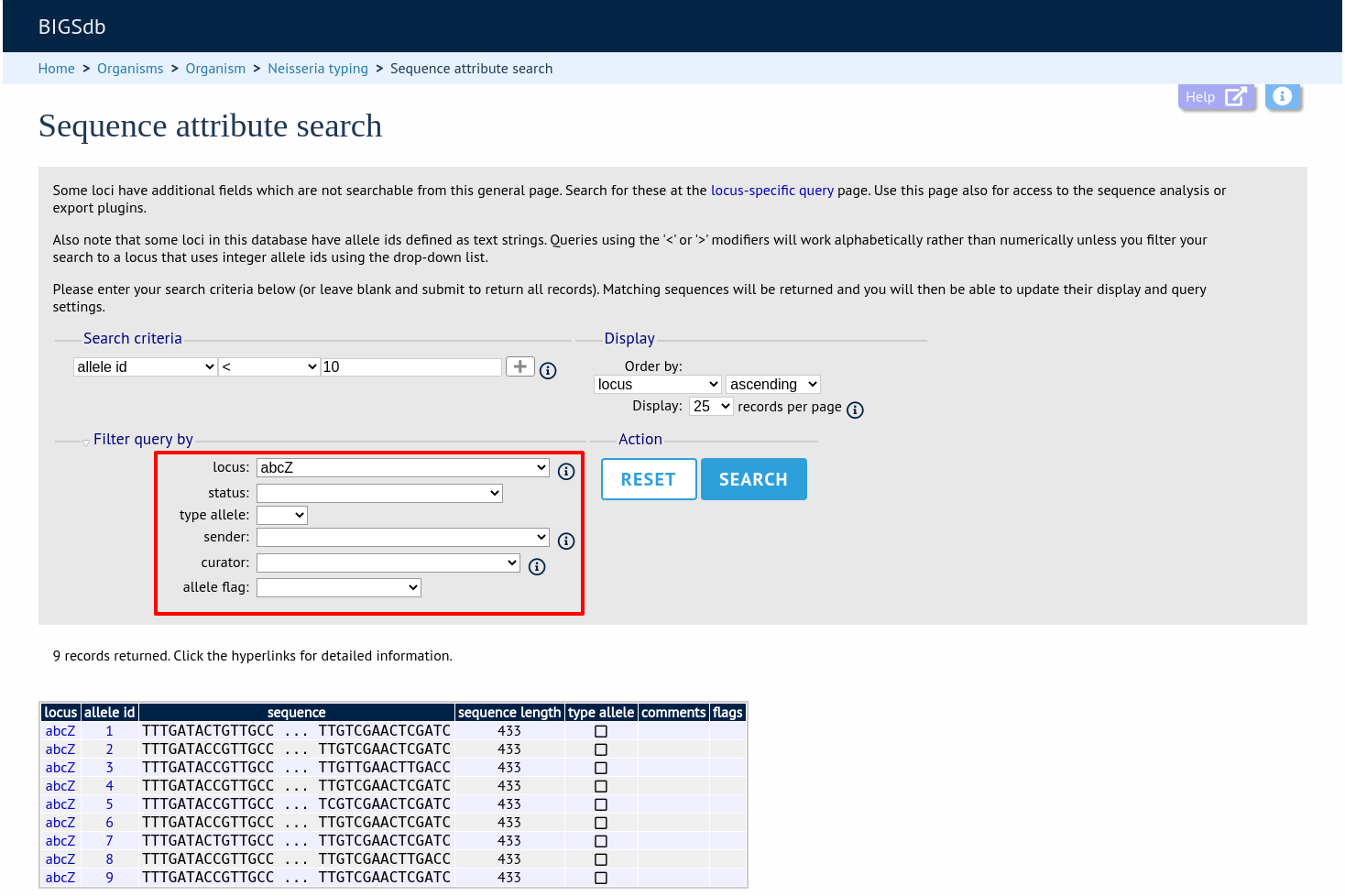Click the SEARCH button
This screenshot has width=1345, height=896.
753,479
